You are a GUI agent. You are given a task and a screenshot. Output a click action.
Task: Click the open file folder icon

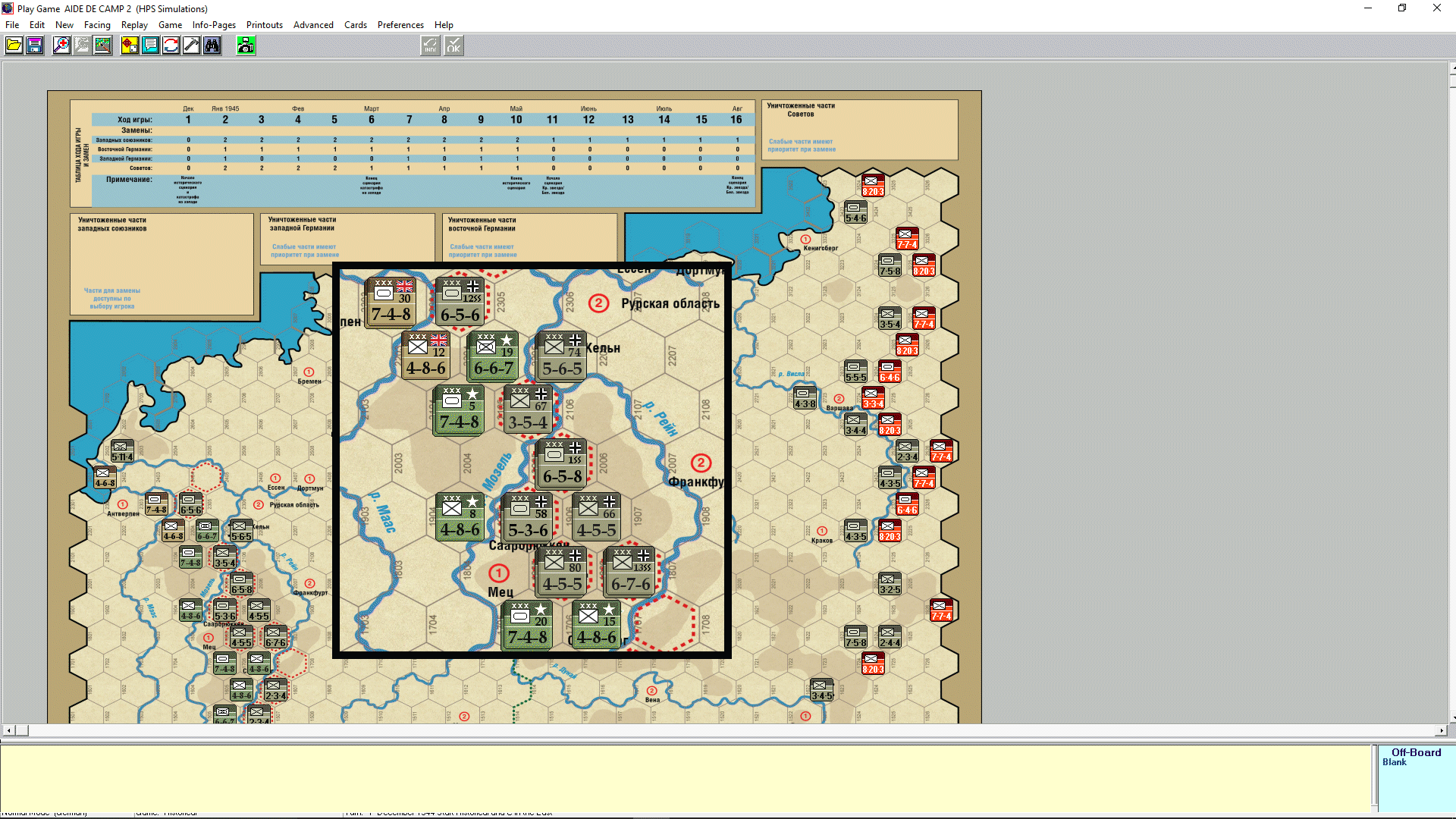(14, 45)
